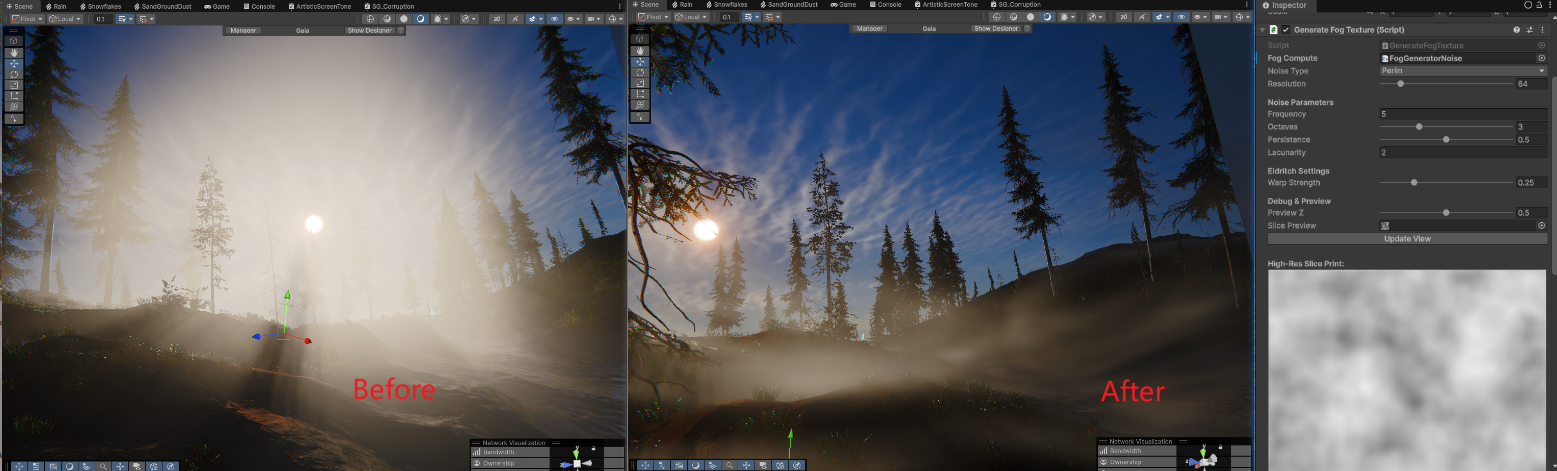Select the Scale tool in the Before scene view
1557x471 pixels.
coord(14,85)
